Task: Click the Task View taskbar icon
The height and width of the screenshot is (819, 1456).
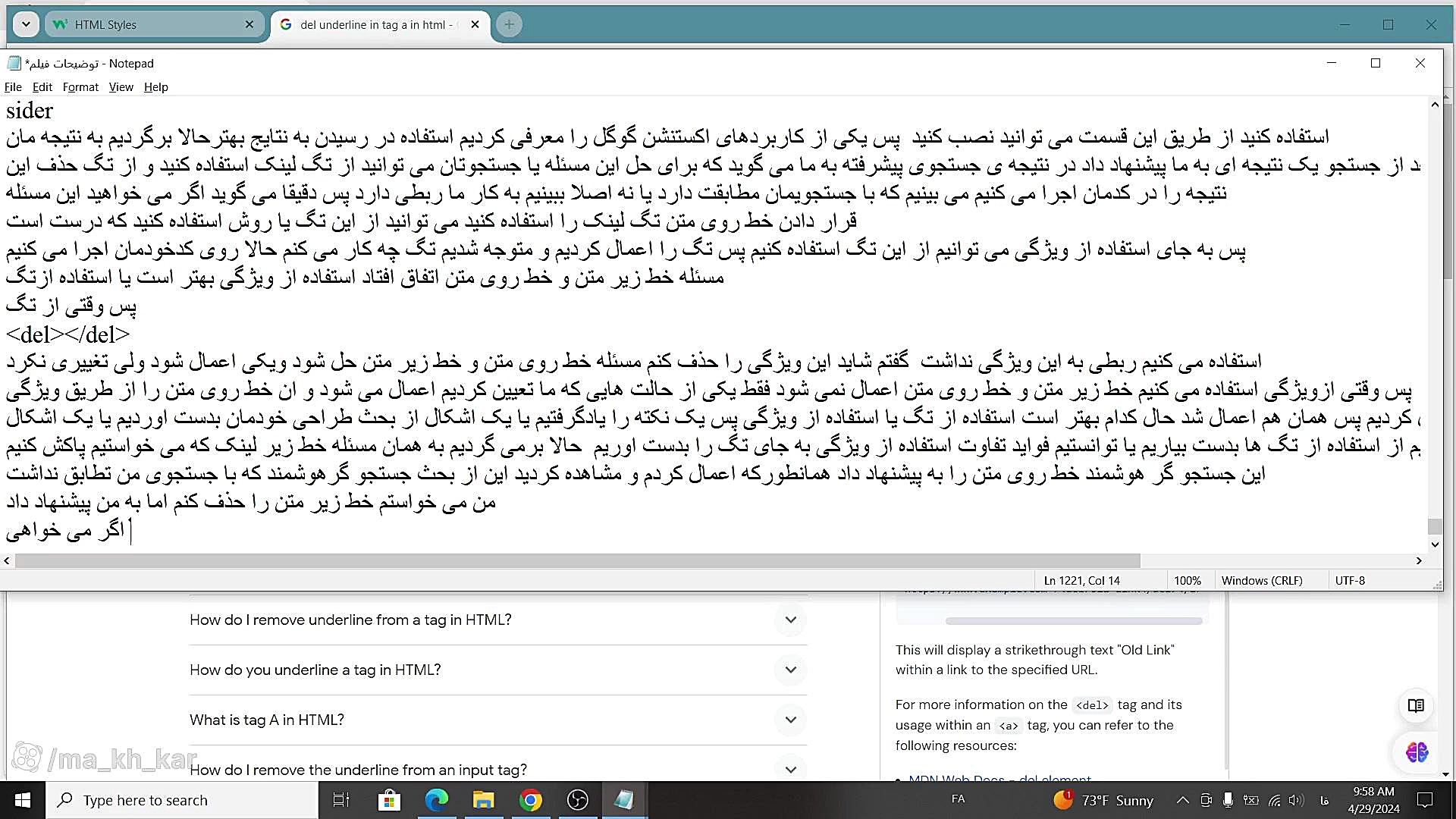Action: tap(341, 800)
